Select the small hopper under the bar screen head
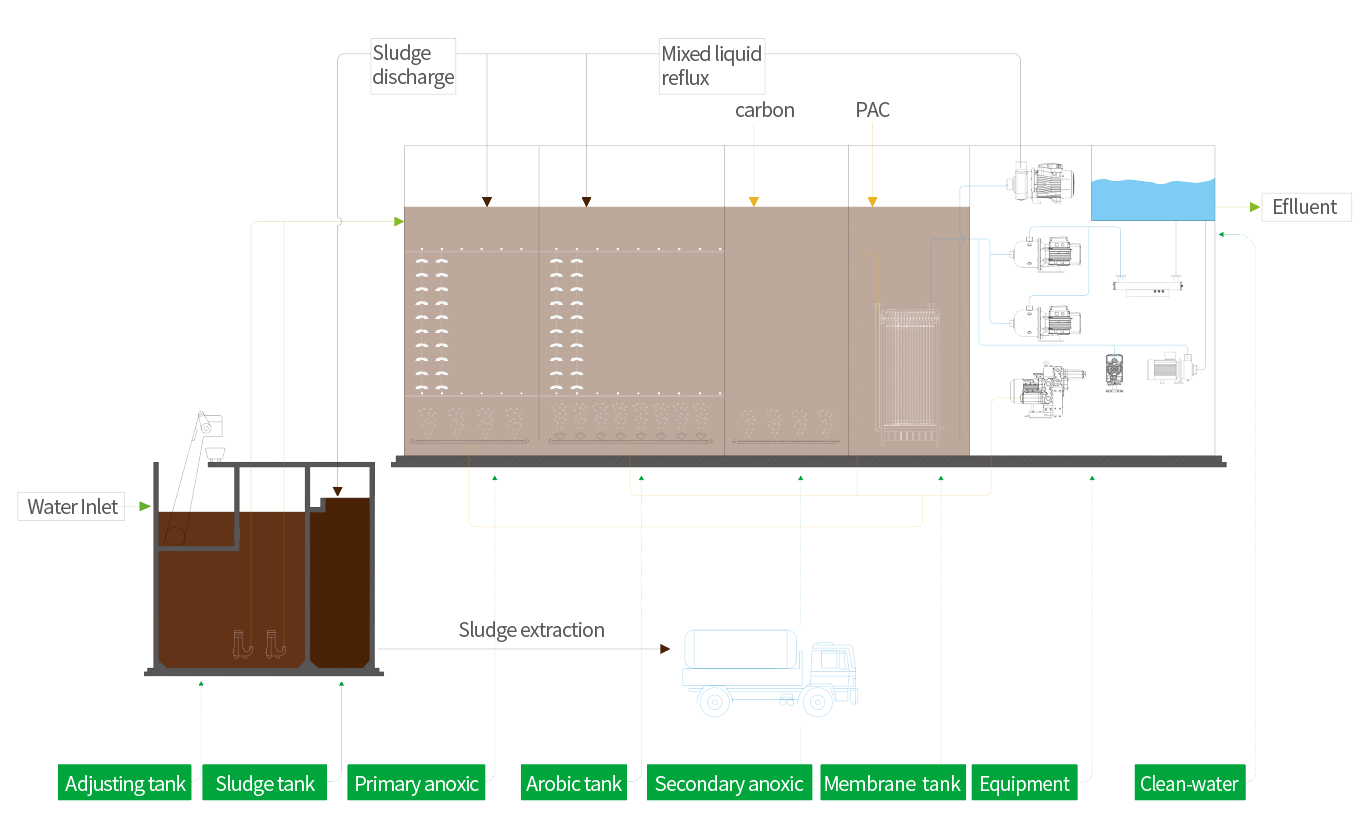 (x=215, y=453)
